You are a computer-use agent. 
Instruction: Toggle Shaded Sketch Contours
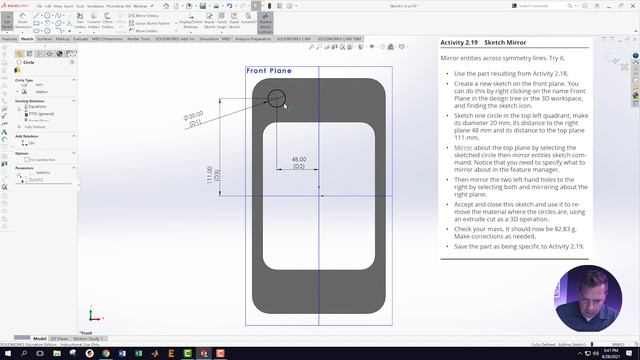click(x=265, y=23)
